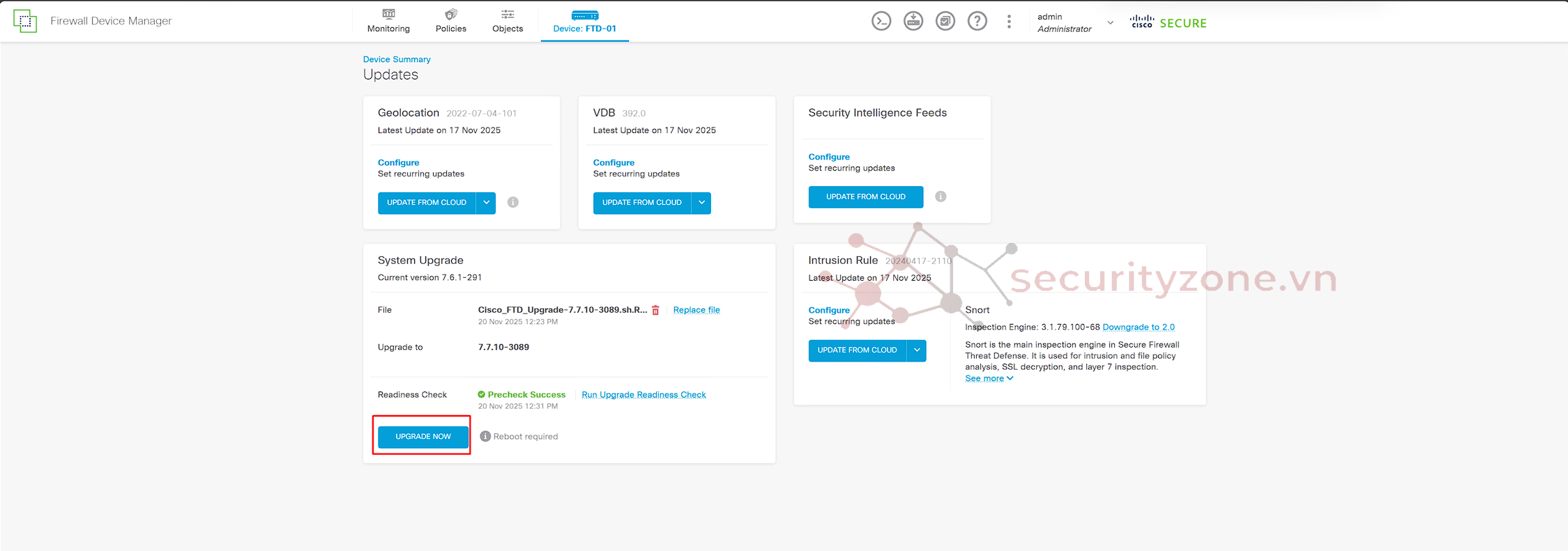
Task: Open the admin user dropdown
Action: 1110,23
